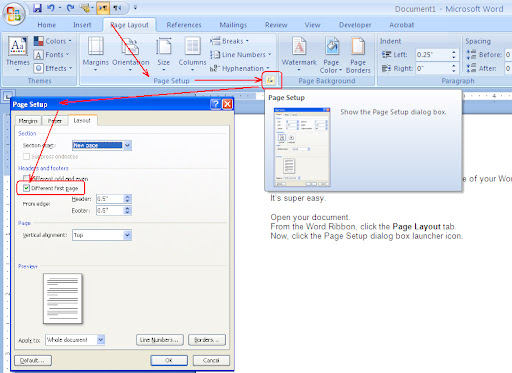This screenshot has height=373, width=512.
Task: Toggle Different first page checkbox
Action: pos(26,188)
